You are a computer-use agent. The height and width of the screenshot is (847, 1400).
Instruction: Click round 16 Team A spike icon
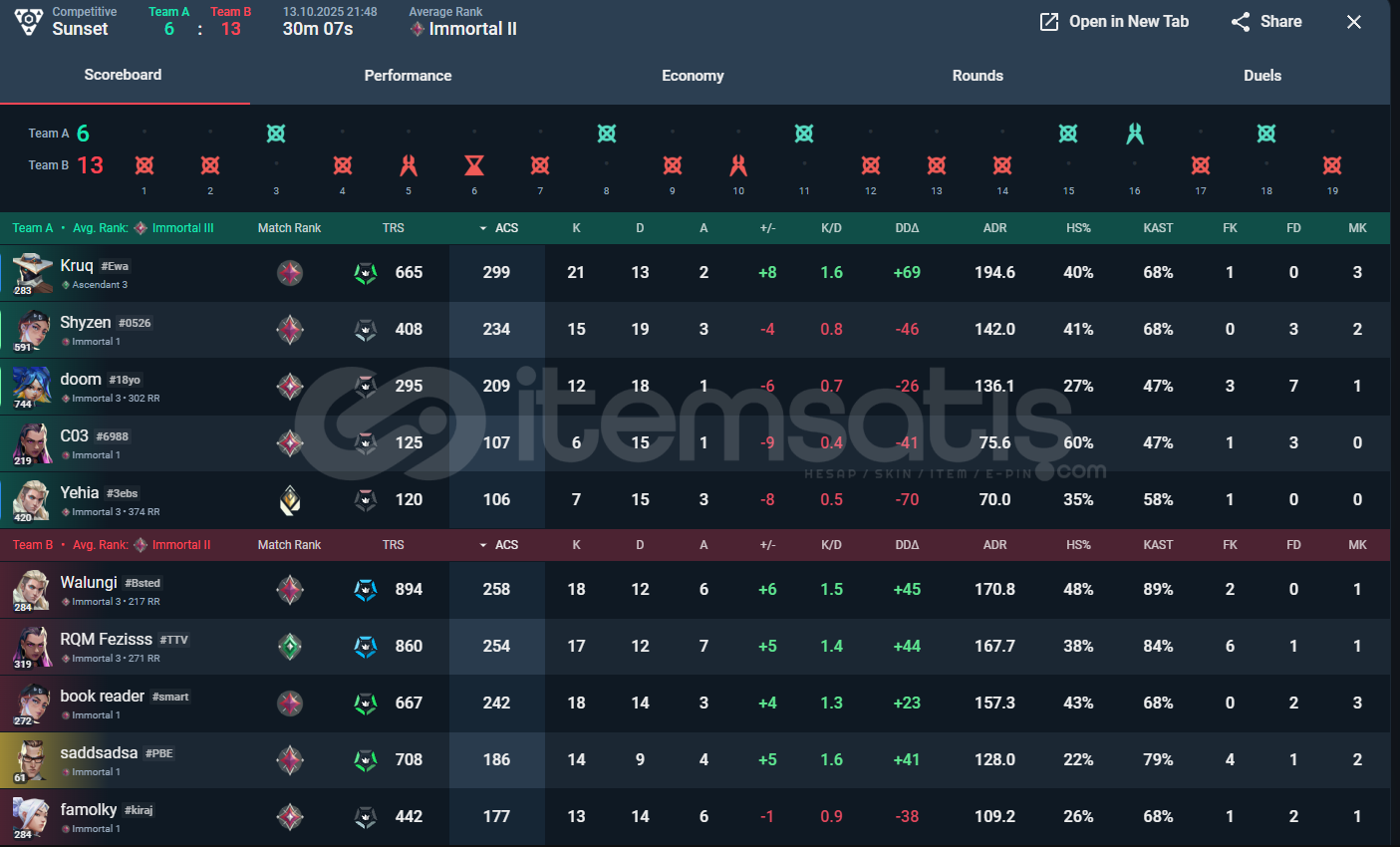[1135, 134]
